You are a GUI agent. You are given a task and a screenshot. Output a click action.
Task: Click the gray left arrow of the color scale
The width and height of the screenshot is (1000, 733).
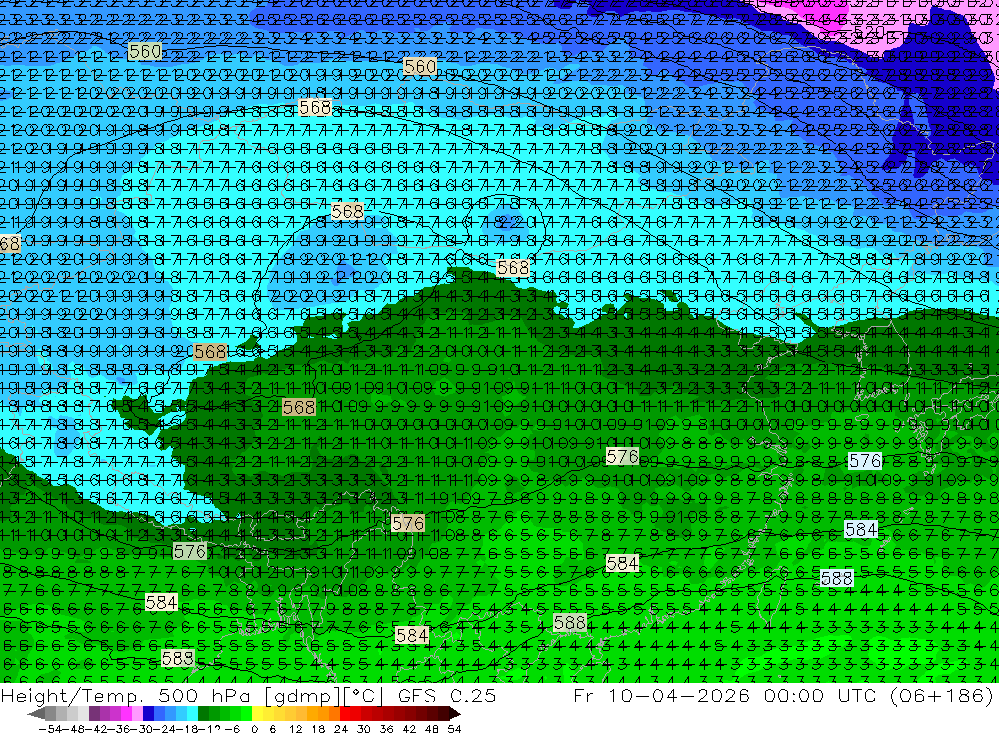(36, 714)
